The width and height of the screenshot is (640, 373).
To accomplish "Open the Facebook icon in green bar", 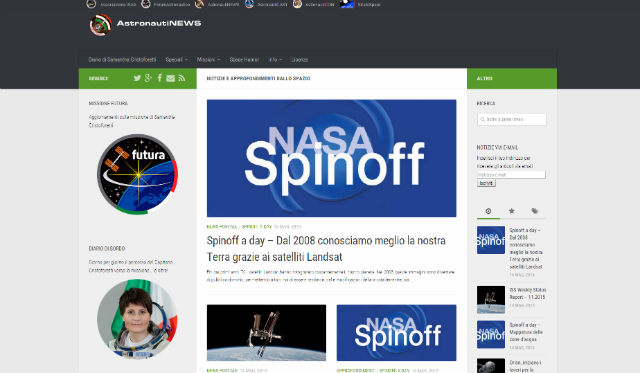I will point(160,78).
